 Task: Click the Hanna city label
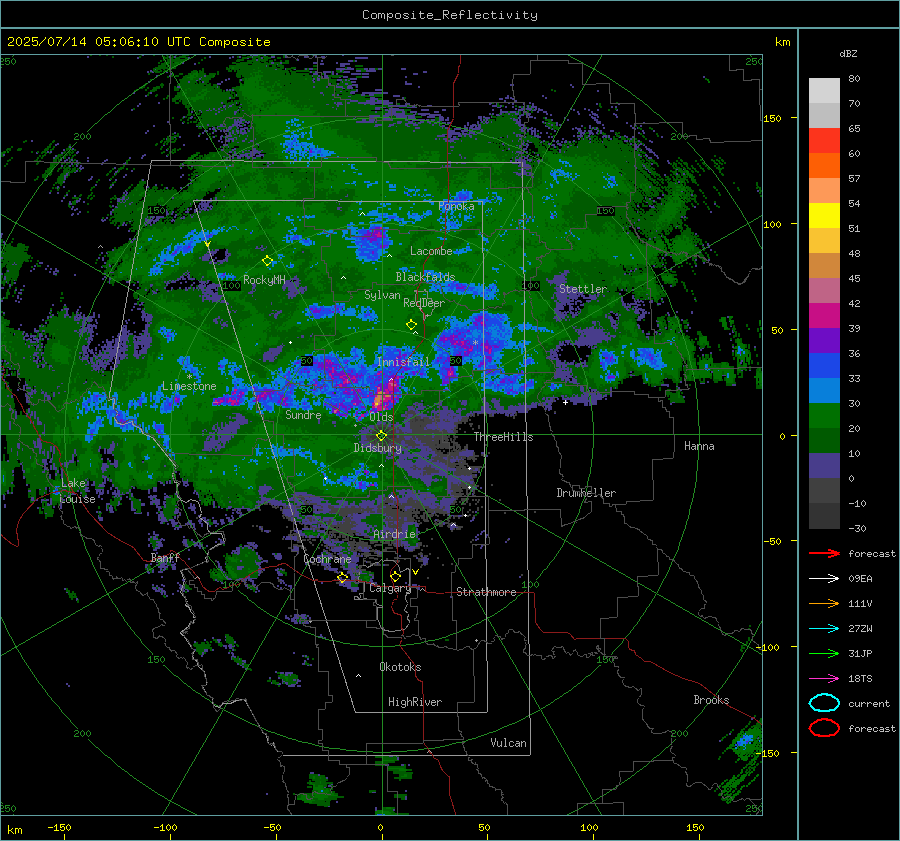click(699, 446)
